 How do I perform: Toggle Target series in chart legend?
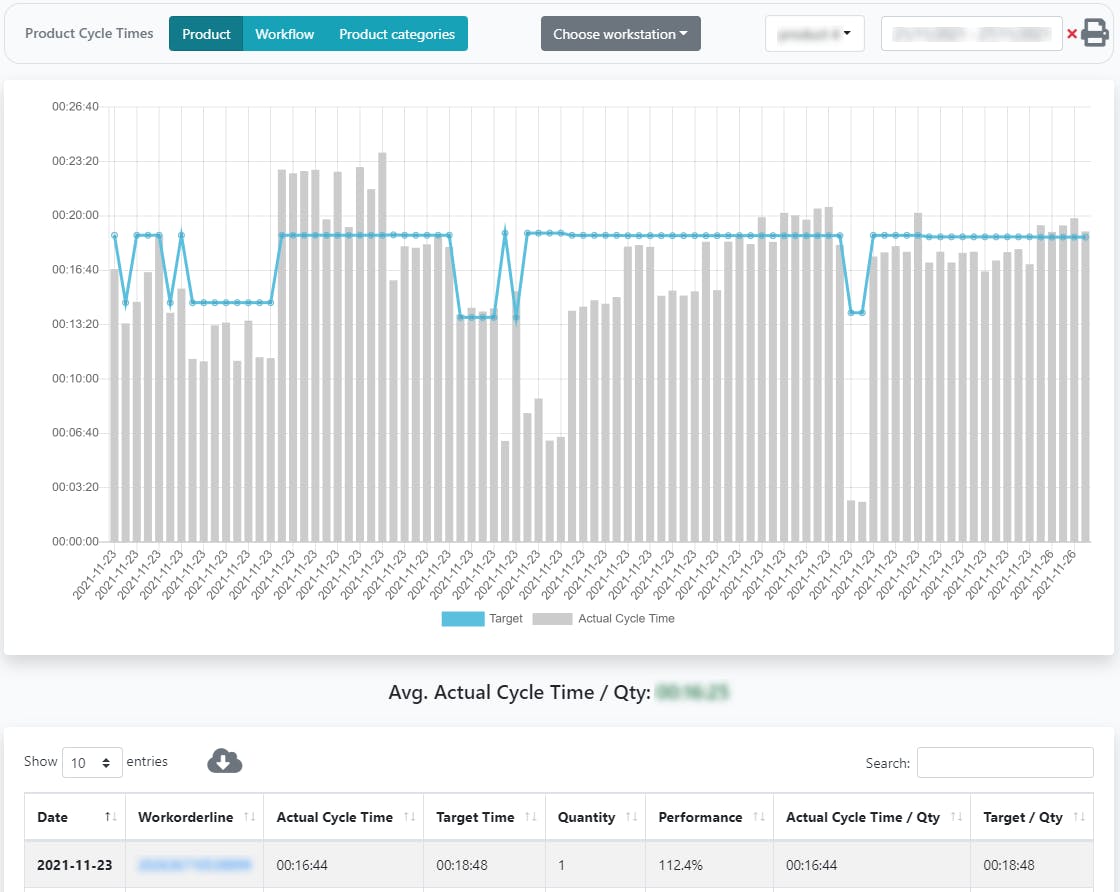(482, 618)
